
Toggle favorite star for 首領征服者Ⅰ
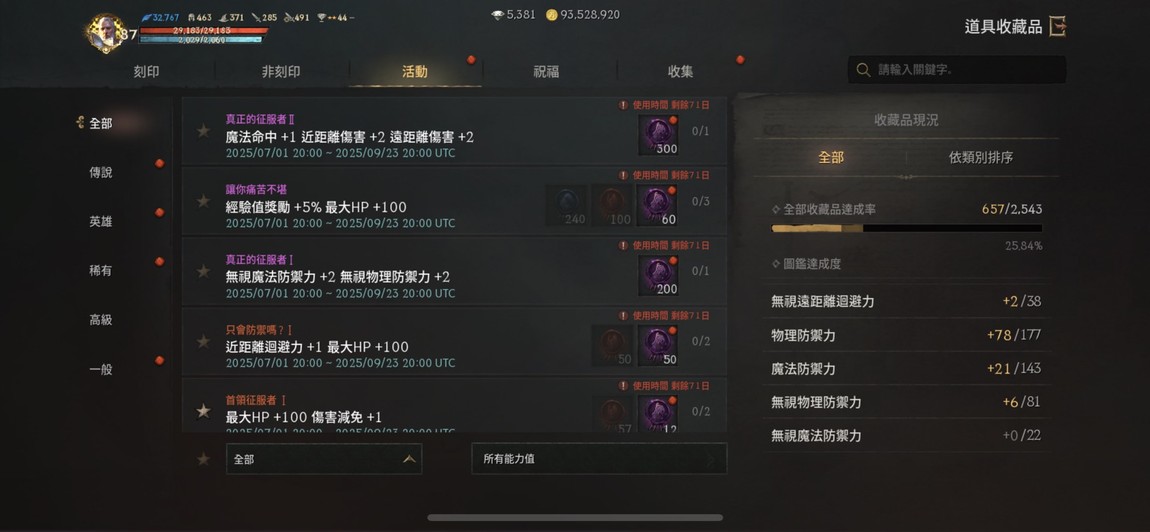point(203,411)
